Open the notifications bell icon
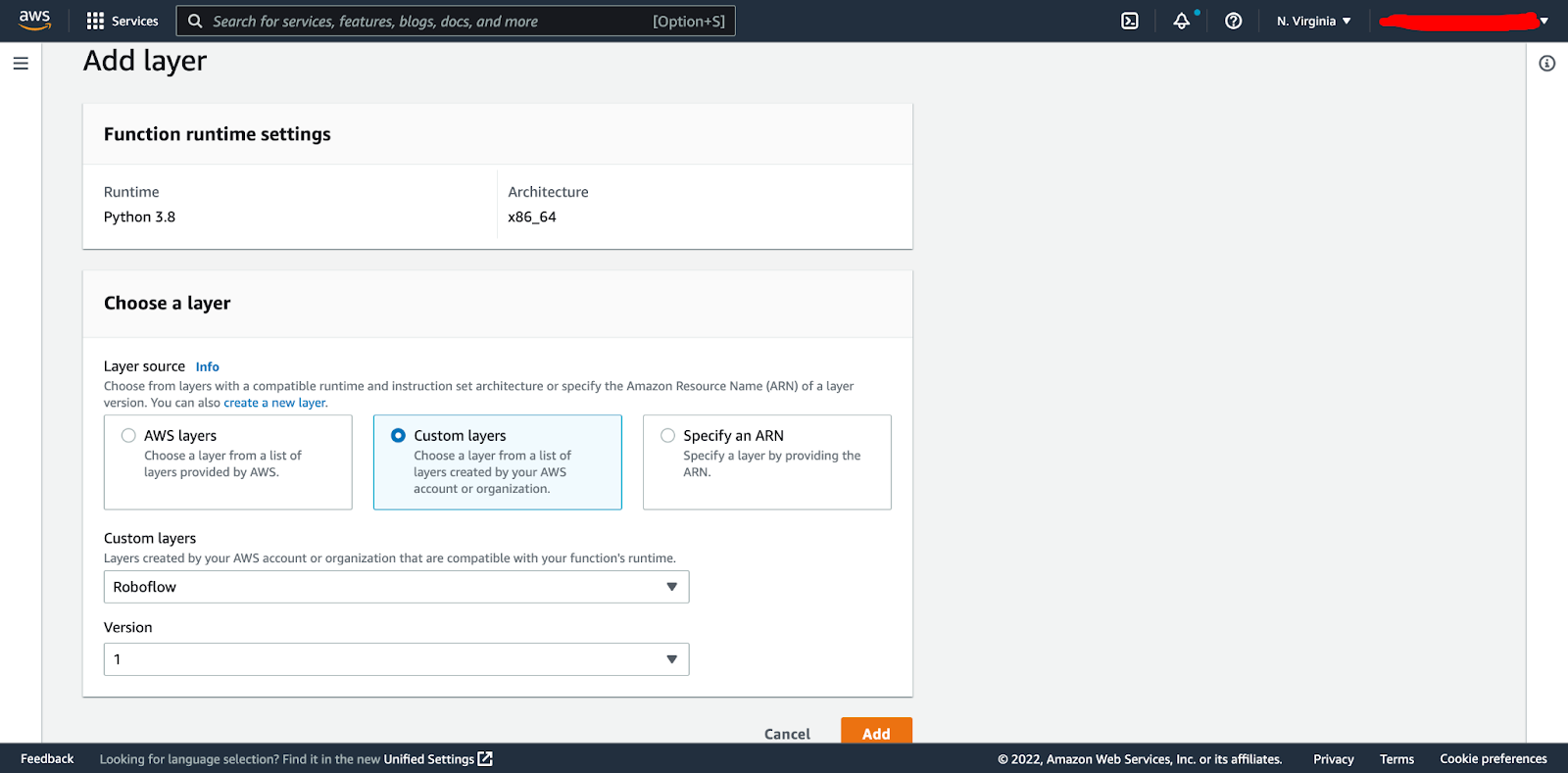 1182,21
